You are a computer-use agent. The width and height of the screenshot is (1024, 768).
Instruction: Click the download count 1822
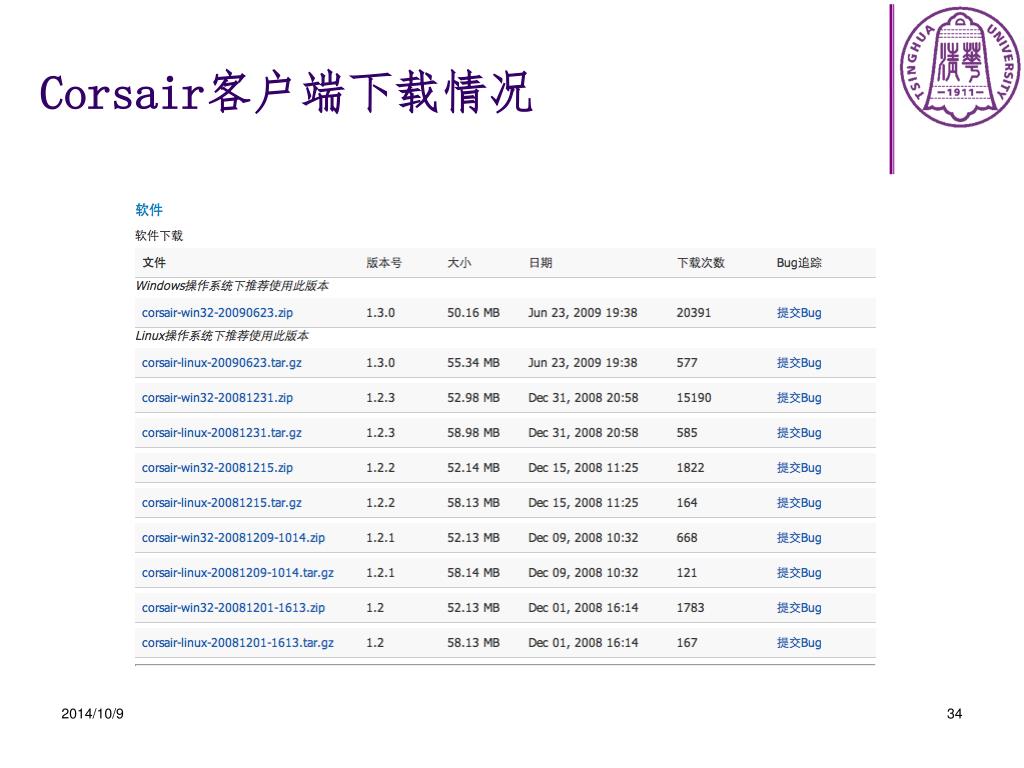(690, 468)
